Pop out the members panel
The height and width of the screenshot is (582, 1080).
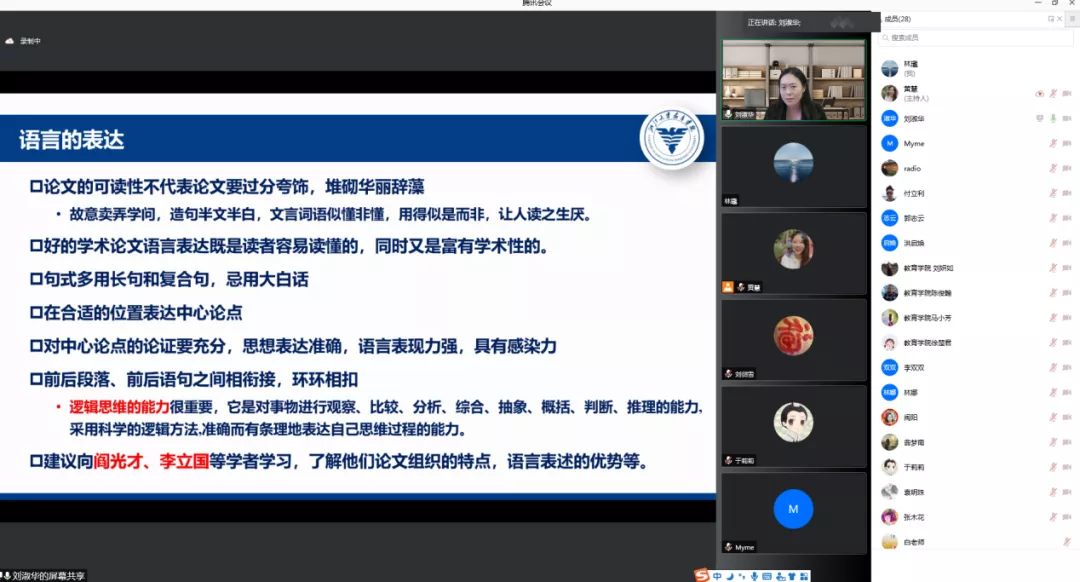(1050, 19)
